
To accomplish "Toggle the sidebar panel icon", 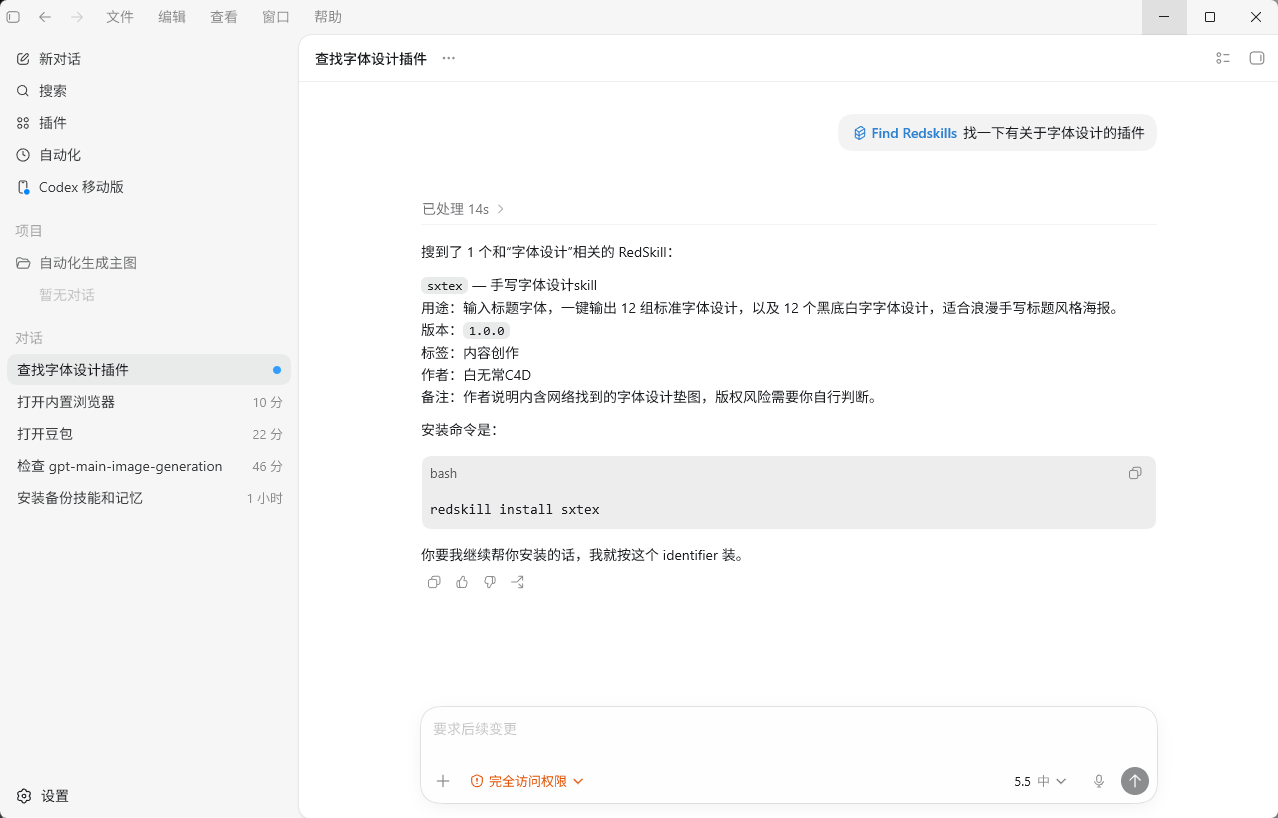I will click(13, 17).
